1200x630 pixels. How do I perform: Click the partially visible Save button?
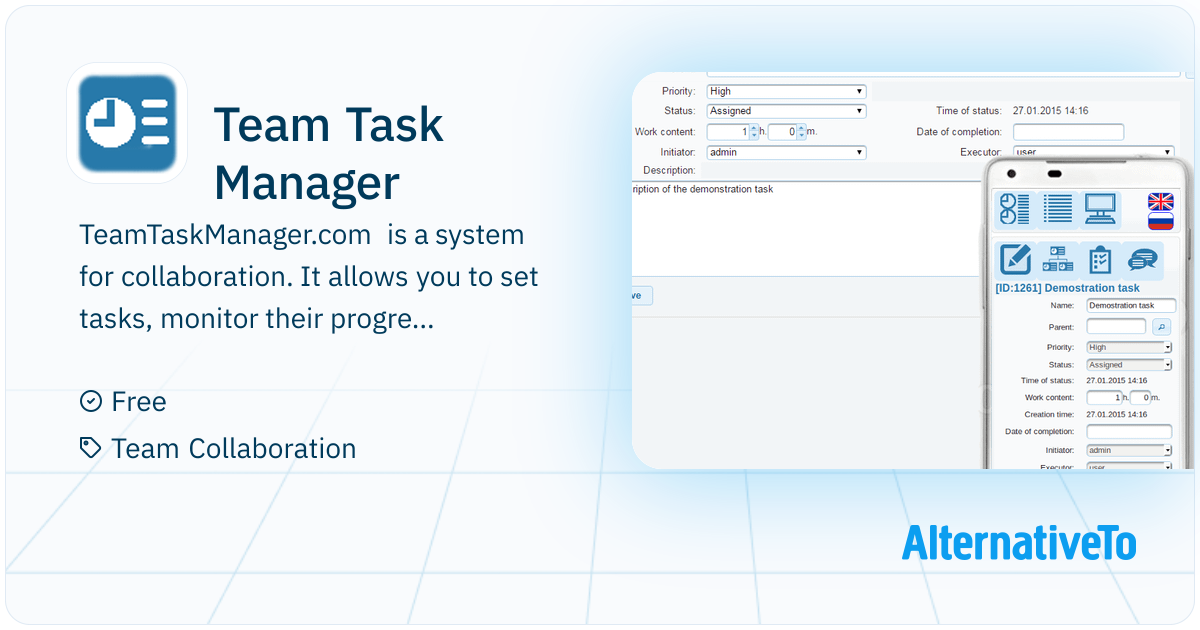tap(642, 295)
